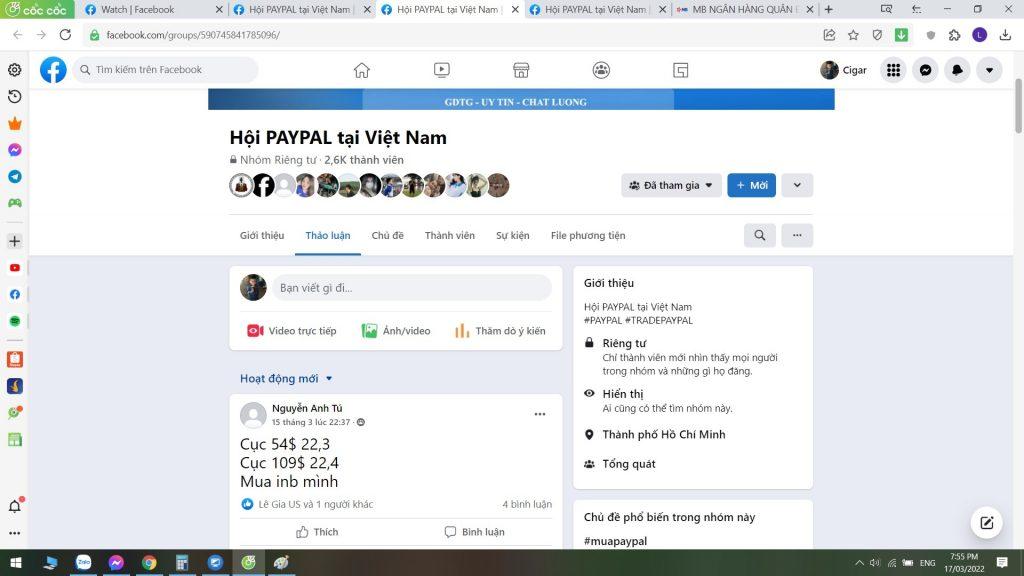Open Facebook notifications bell
The image size is (1024, 576).
[957, 70]
